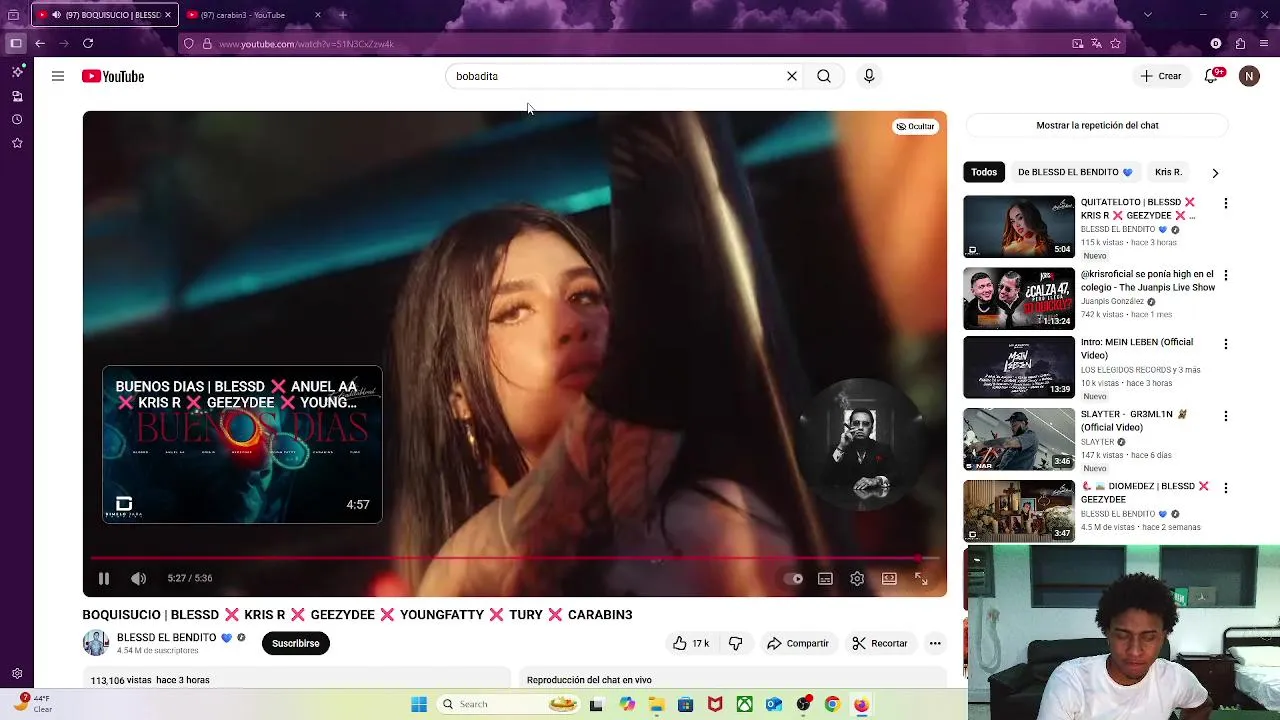Open the YouTube hamburger guide menu
Image resolution: width=1280 pixels, height=720 pixels.
tap(58, 76)
